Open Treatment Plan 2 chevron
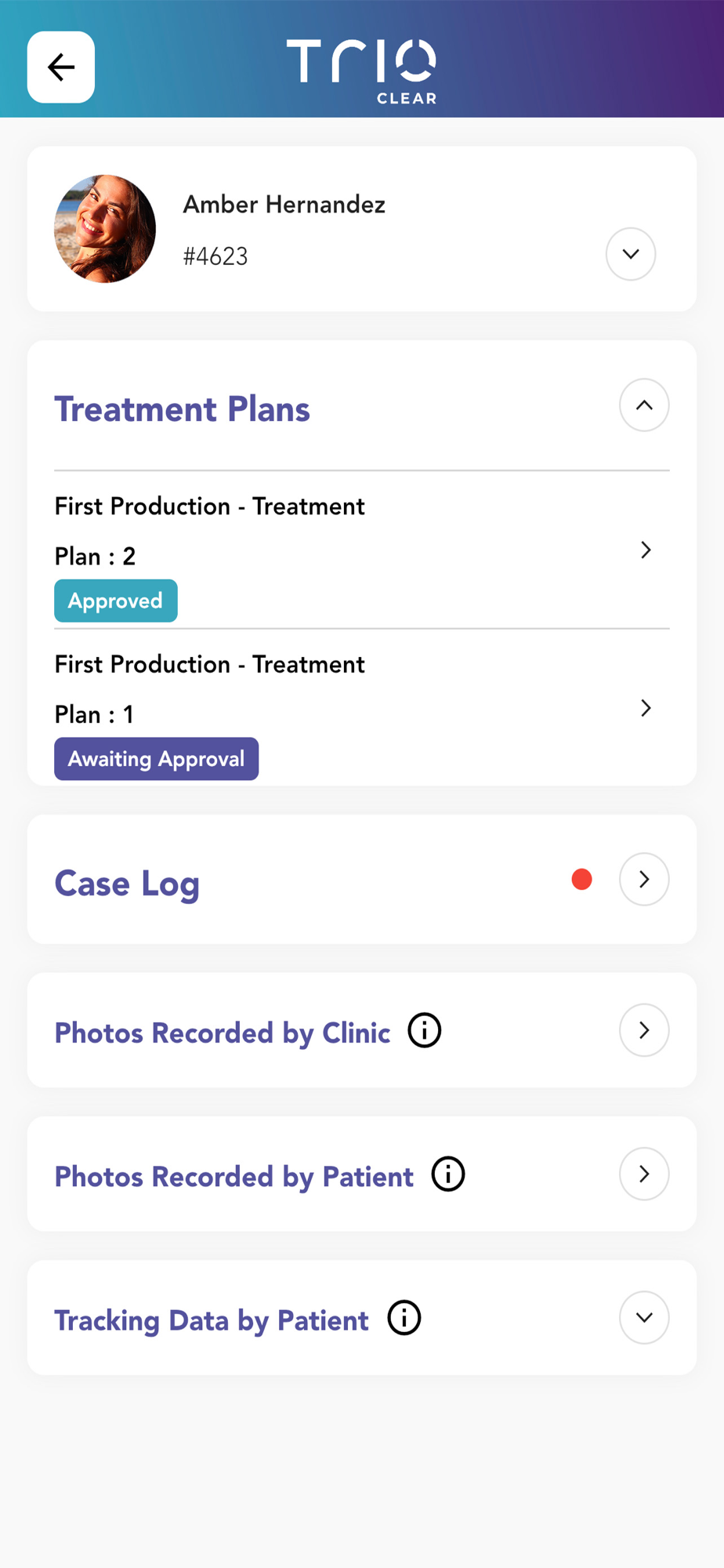 point(646,550)
